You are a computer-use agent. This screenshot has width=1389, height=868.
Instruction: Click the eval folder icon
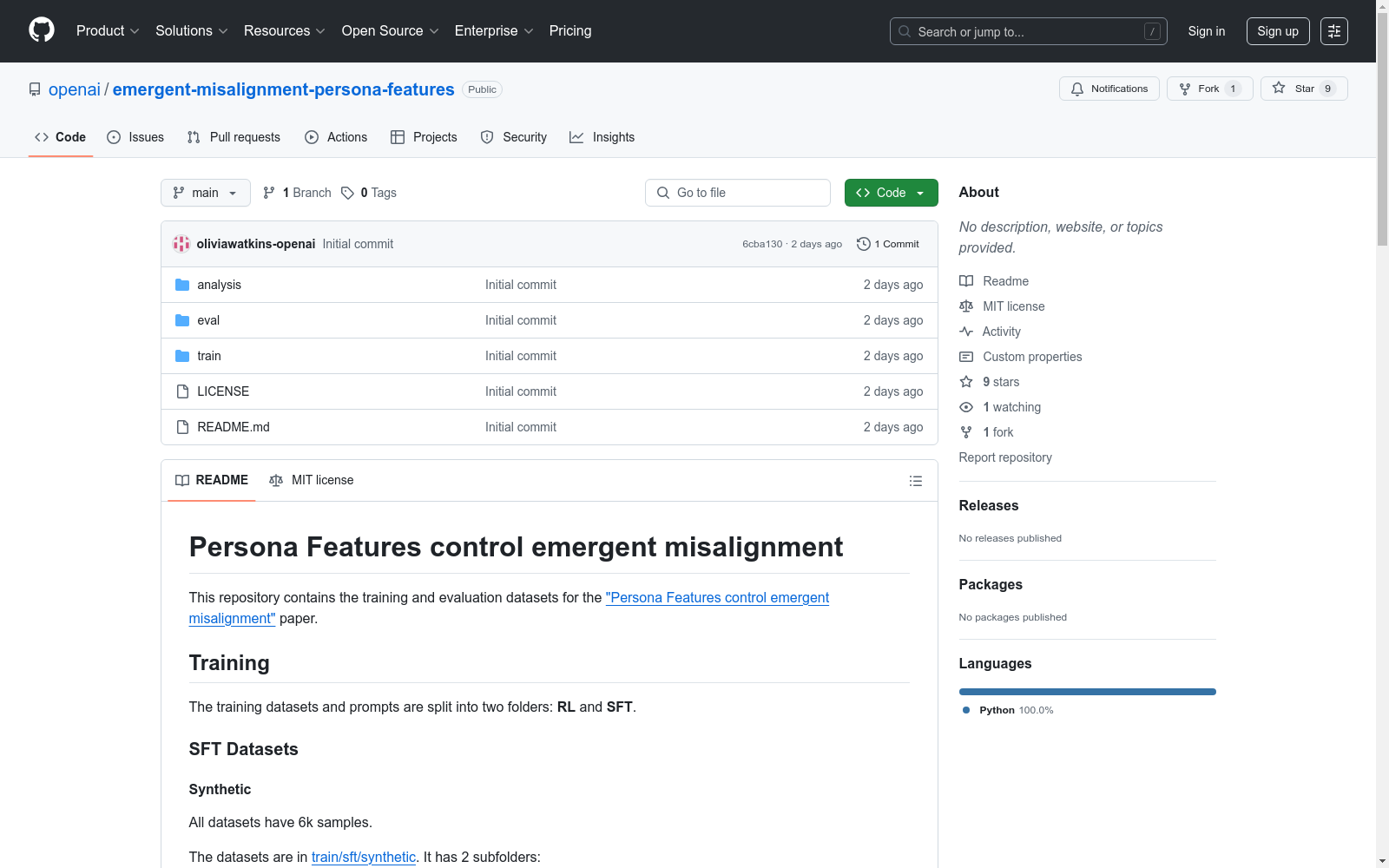[182, 320]
